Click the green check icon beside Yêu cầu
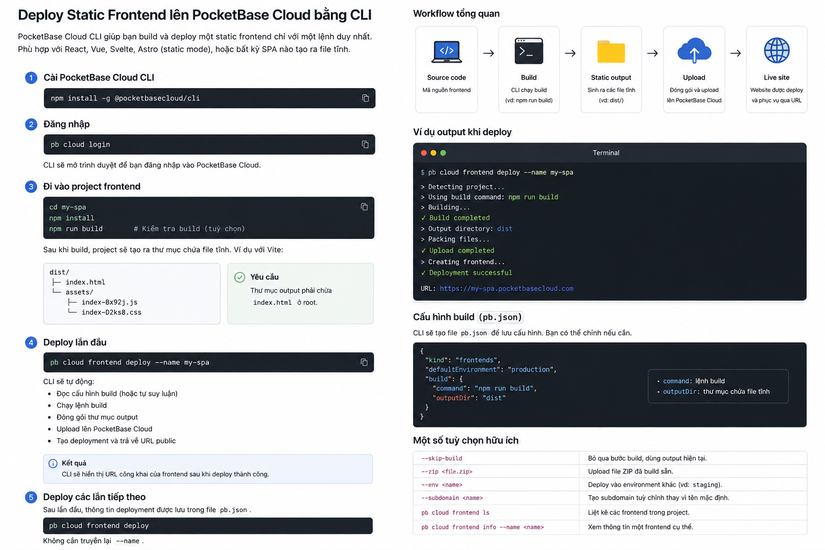The height and width of the screenshot is (550, 825). 239,277
